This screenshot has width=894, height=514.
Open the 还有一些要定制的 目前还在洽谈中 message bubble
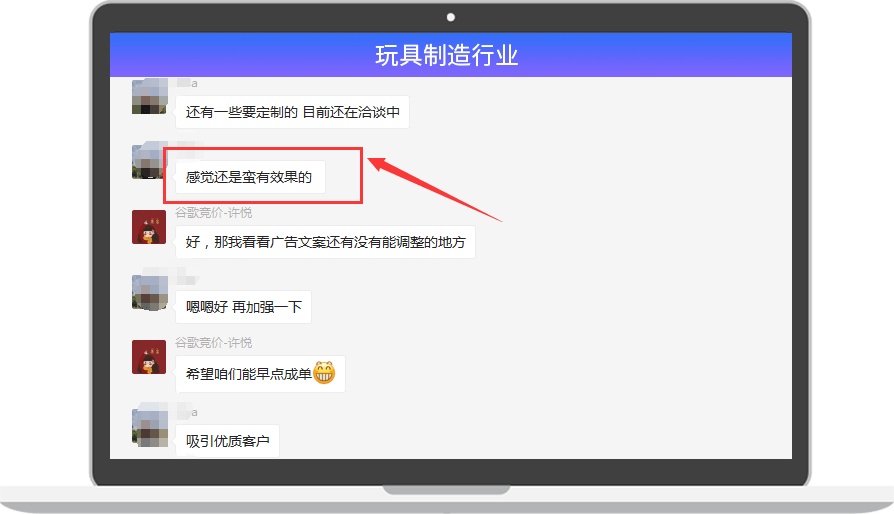tap(292, 112)
